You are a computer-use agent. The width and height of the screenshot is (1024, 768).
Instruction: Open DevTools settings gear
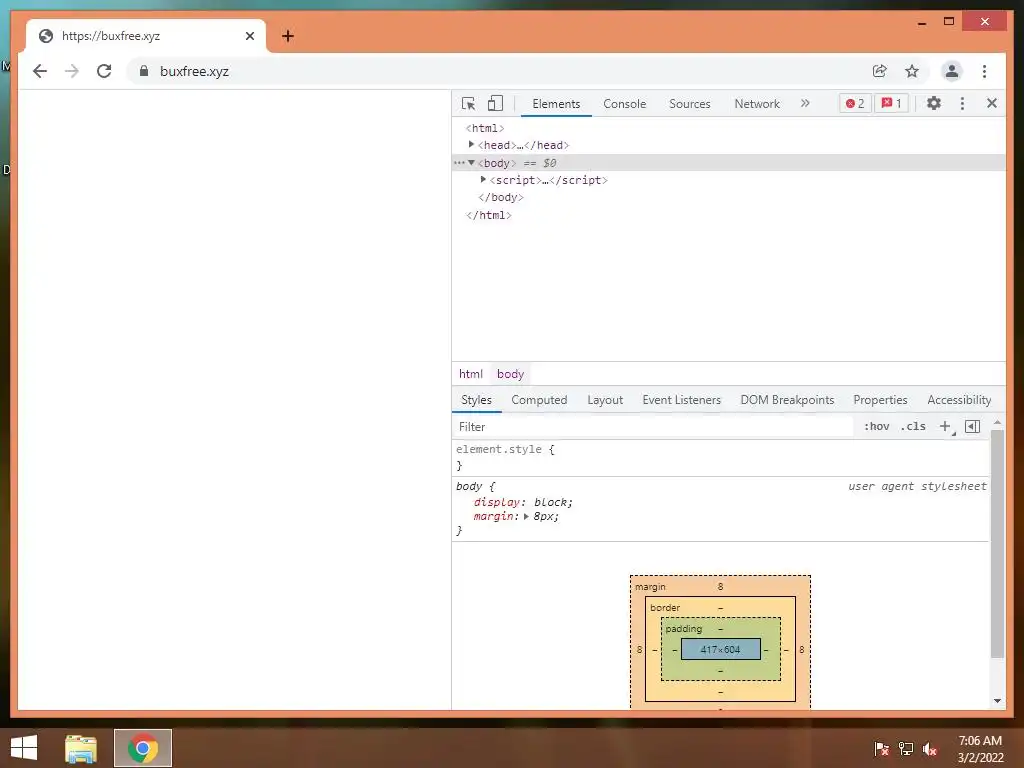934,103
